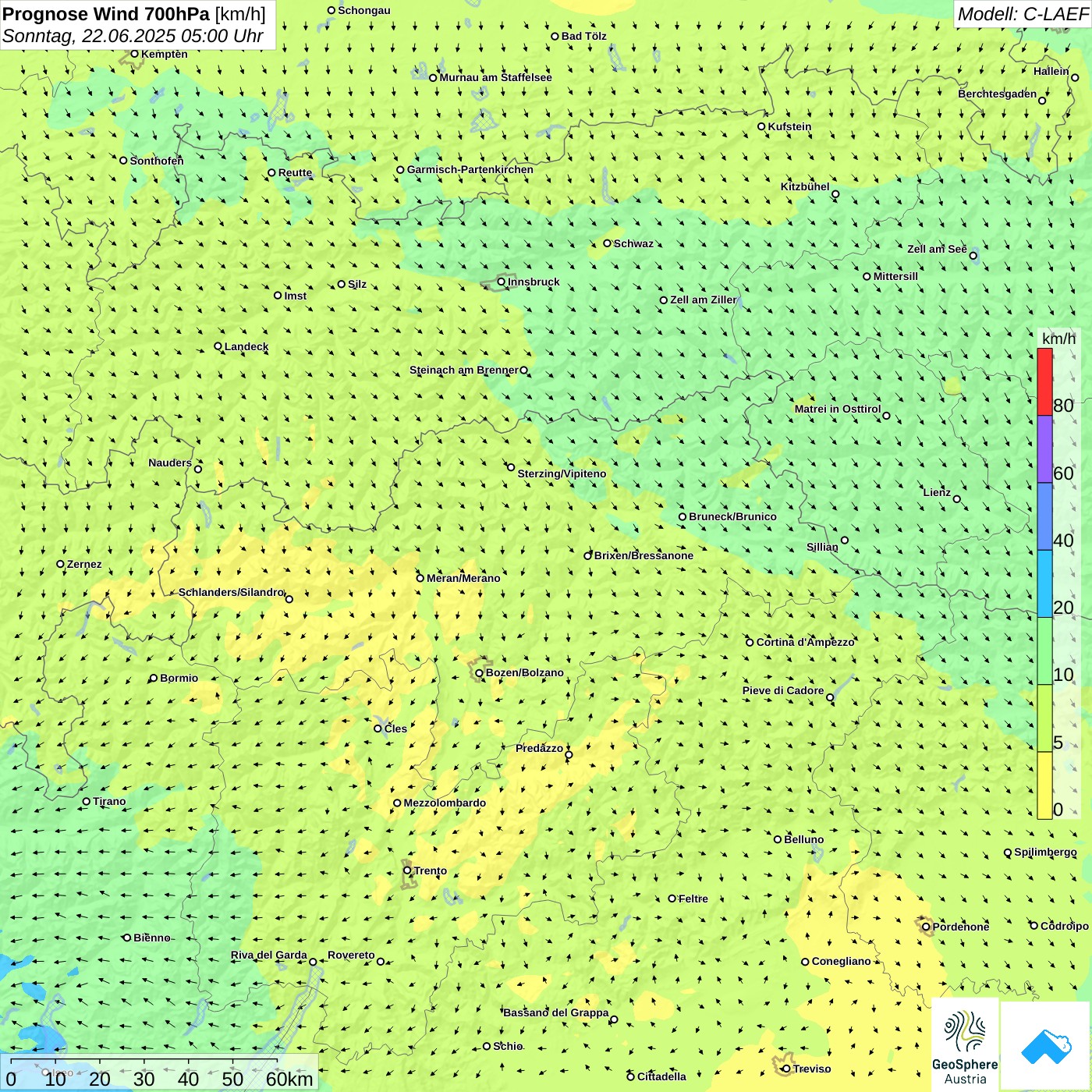The height and width of the screenshot is (1092, 1092).
Task: Click the 'Rovereto' label
Action: pyautogui.click(x=351, y=955)
